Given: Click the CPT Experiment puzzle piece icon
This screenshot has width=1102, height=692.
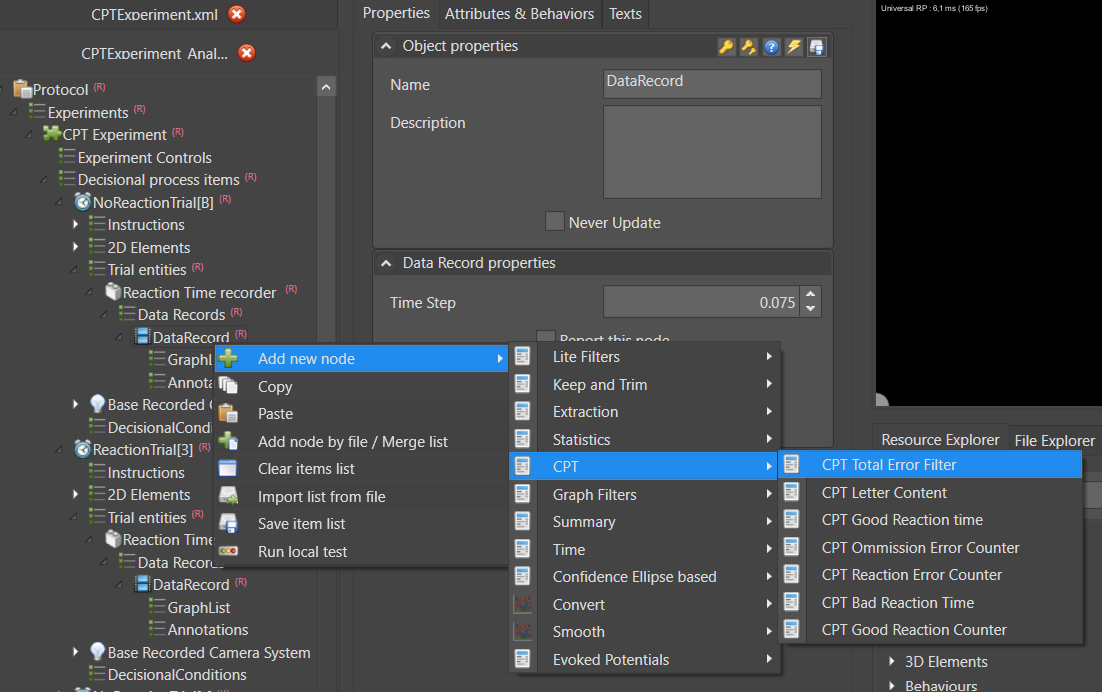Looking at the screenshot, I should tap(52, 134).
